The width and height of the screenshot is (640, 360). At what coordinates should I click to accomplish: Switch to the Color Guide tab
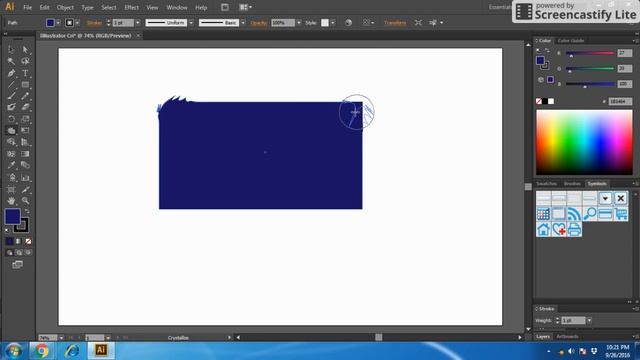tap(571, 40)
